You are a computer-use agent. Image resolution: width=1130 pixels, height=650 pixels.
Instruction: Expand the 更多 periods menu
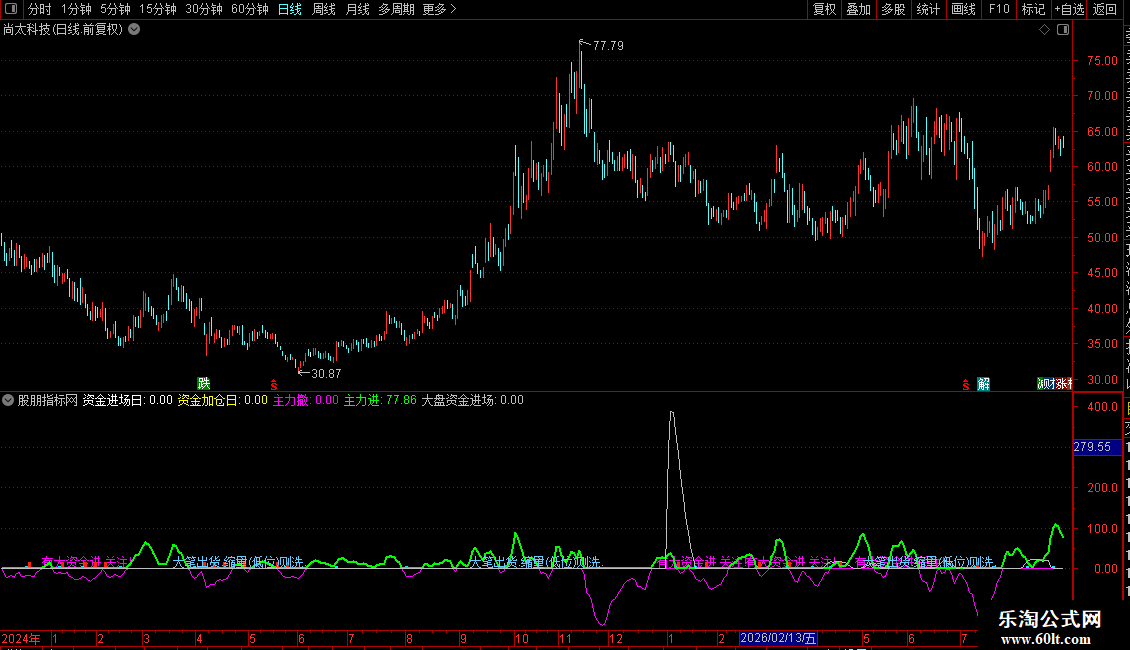440,9
